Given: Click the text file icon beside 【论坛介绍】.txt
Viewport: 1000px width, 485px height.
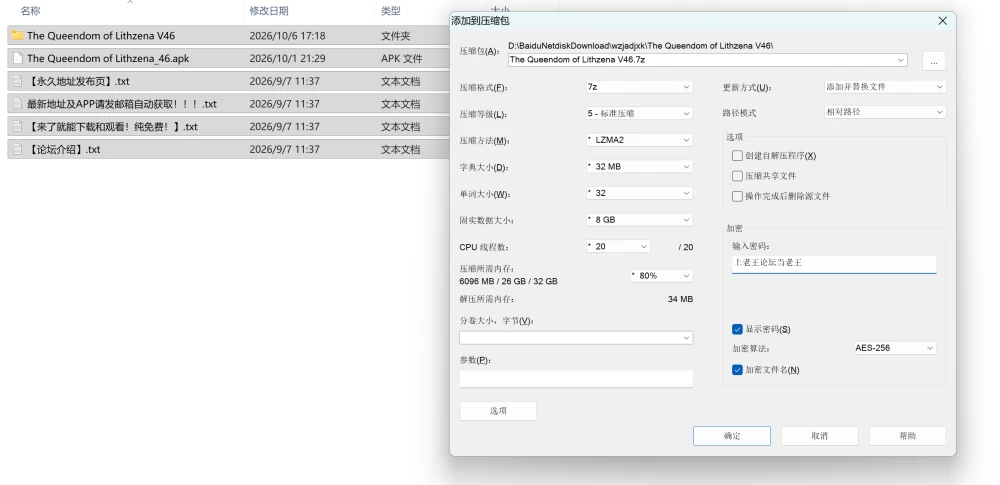Looking at the screenshot, I should click(x=17, y=149).
